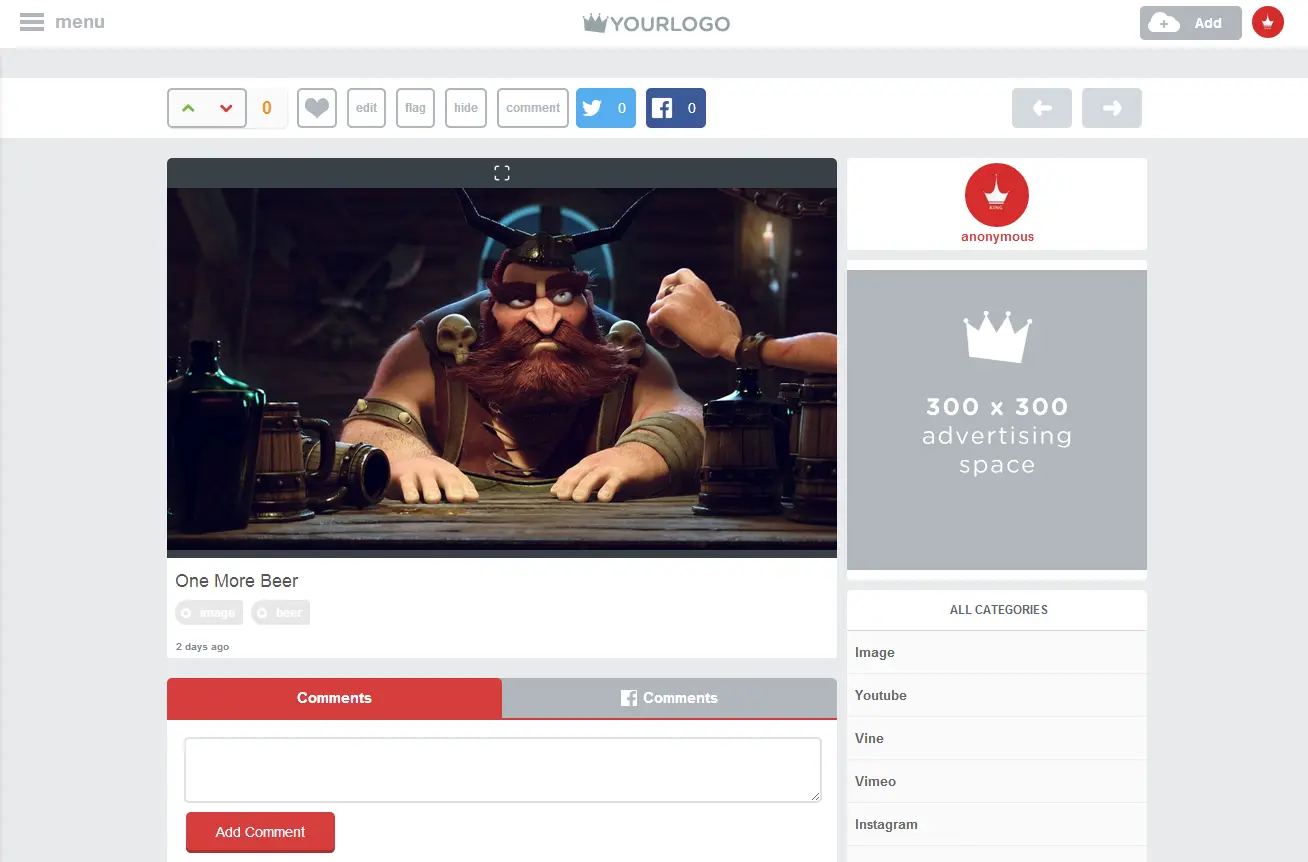The image size is (1308, 862).
Task: Go to next post arrow
Action: tap(1112, 108)
